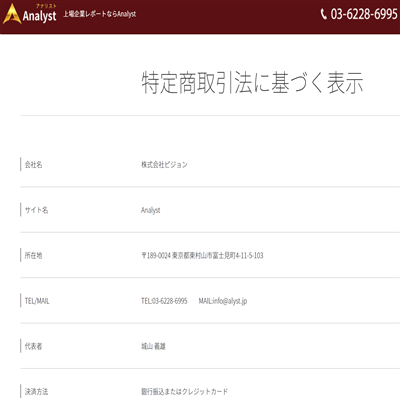Click the company name 株式会社ビジョン
The width and height of the screenshot is (400, 400).
click(x=164, y=164)
